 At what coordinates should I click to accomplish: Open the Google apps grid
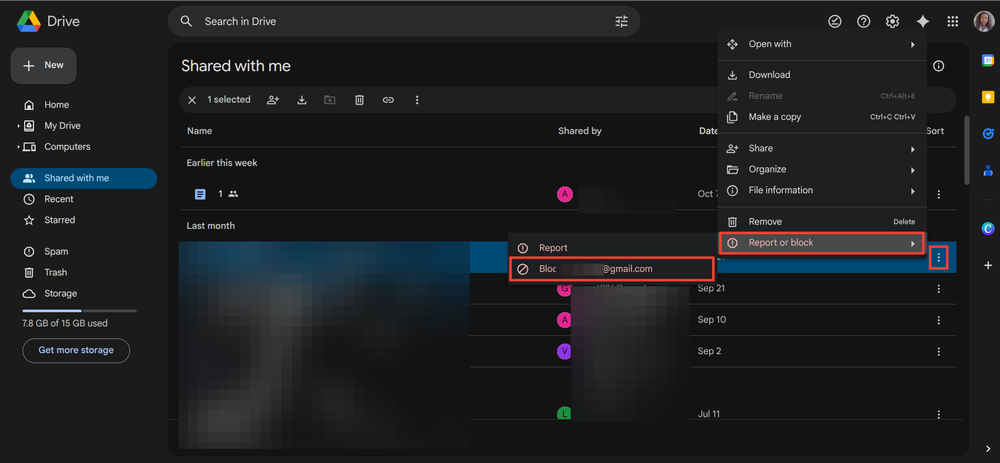tap(952, 22)
